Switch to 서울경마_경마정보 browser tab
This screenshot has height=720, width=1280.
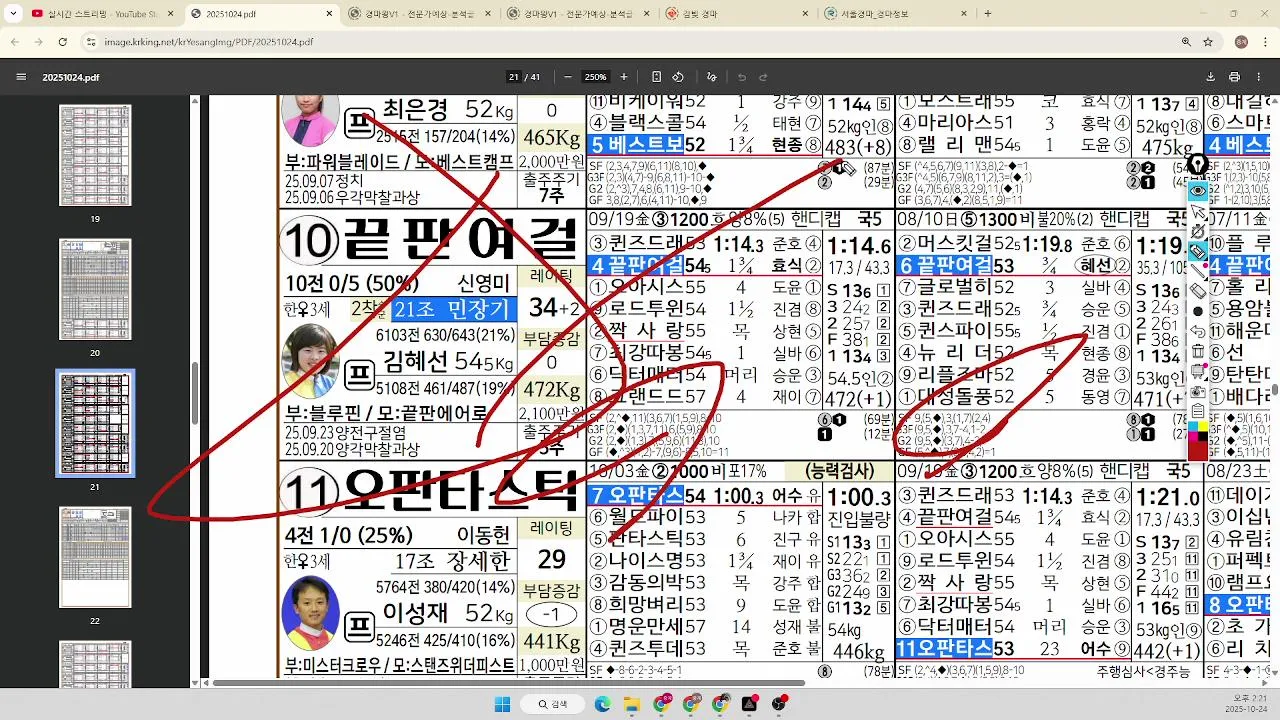pos(895,14)
